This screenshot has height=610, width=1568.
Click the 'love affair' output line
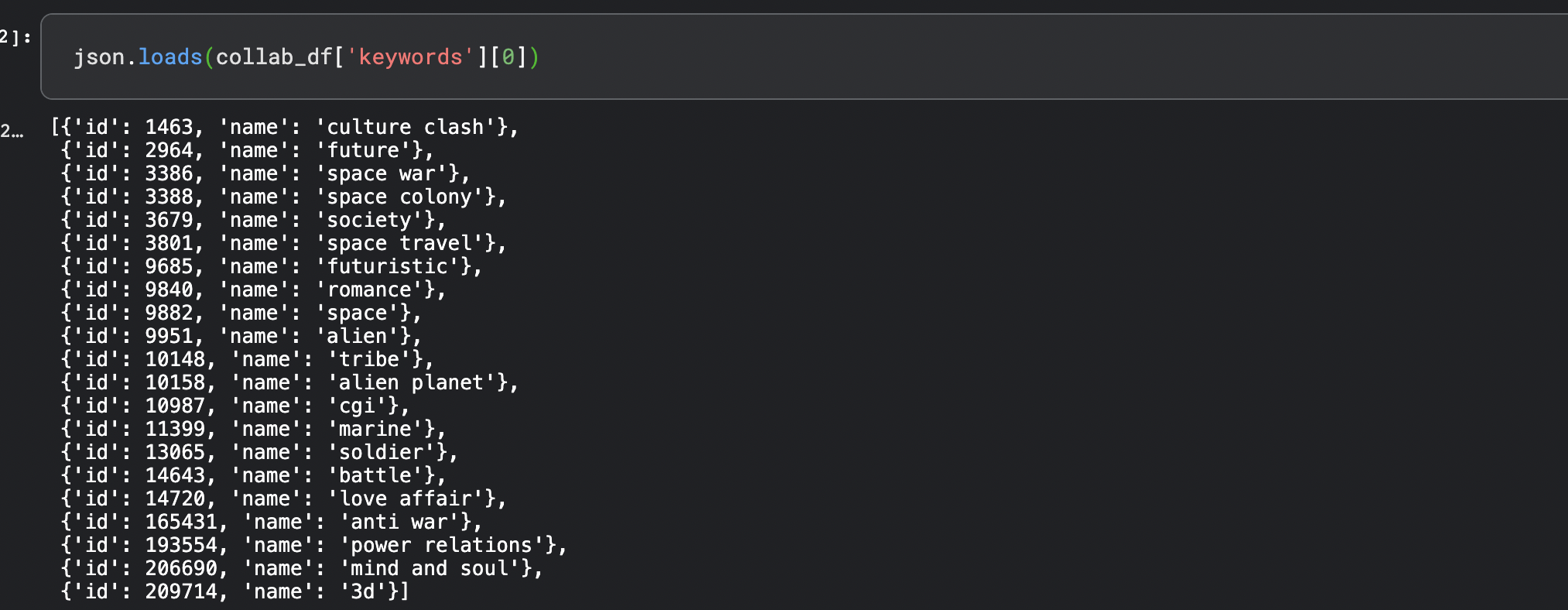[x=284, y=499]
